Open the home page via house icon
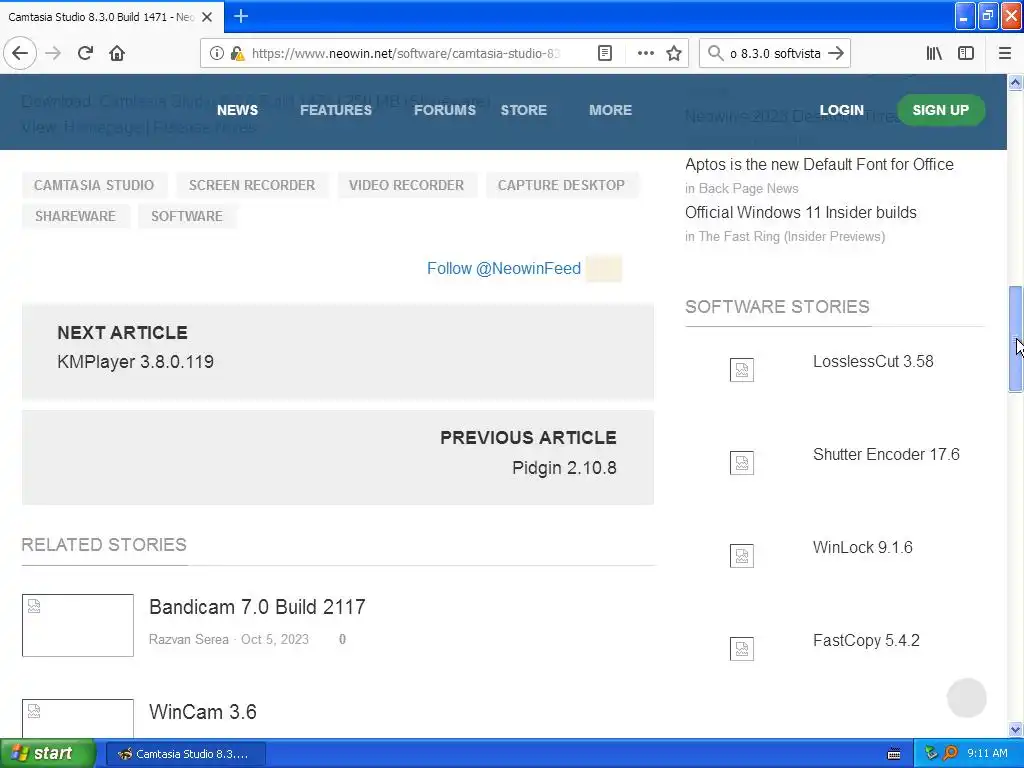The height and width of the screenshot is (768, 1024). coord(117,53)
